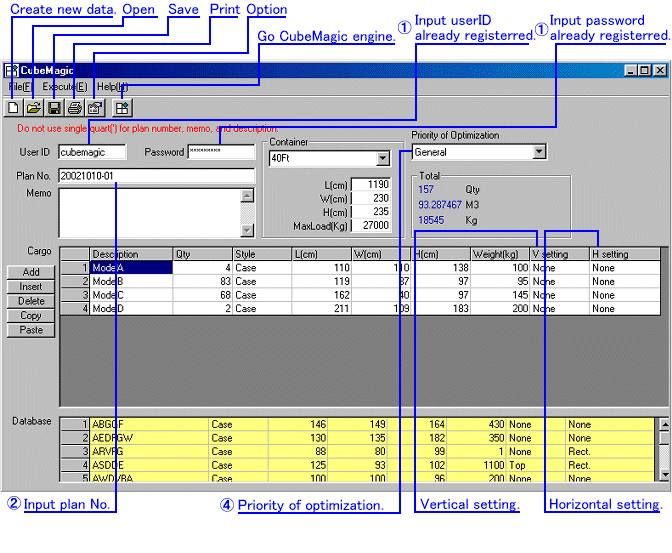Screen dimensions: 672x553
Task: Click the Paste cargo button
Action: pyautogui.click(x=31, y=330)
